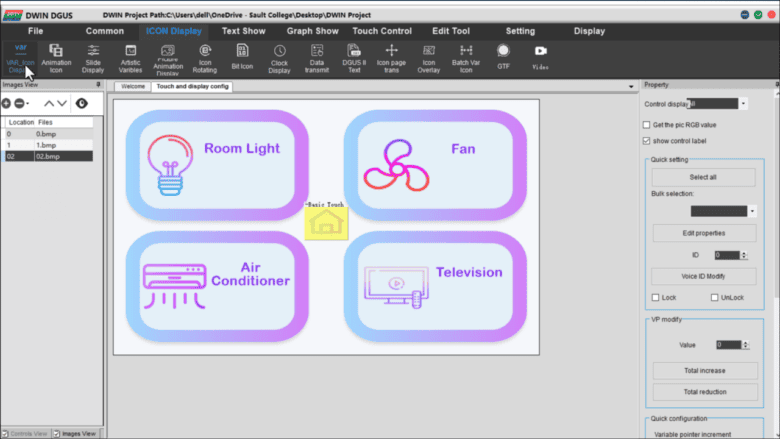The height and width of the screenshot is (439, 780).
Task: Select the Bit Icon tool
Action: tap(242, 57)
